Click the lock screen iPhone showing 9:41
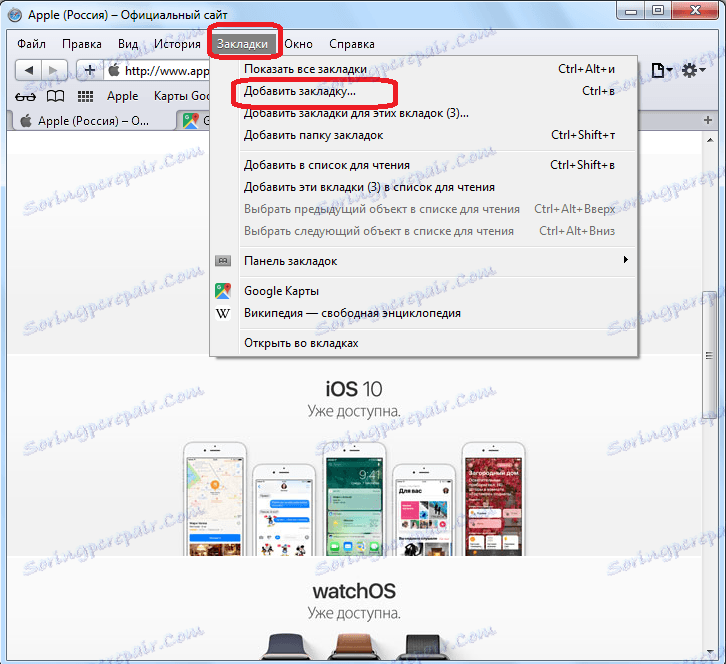Screen dimensions: 726x664 pos(354,499)
